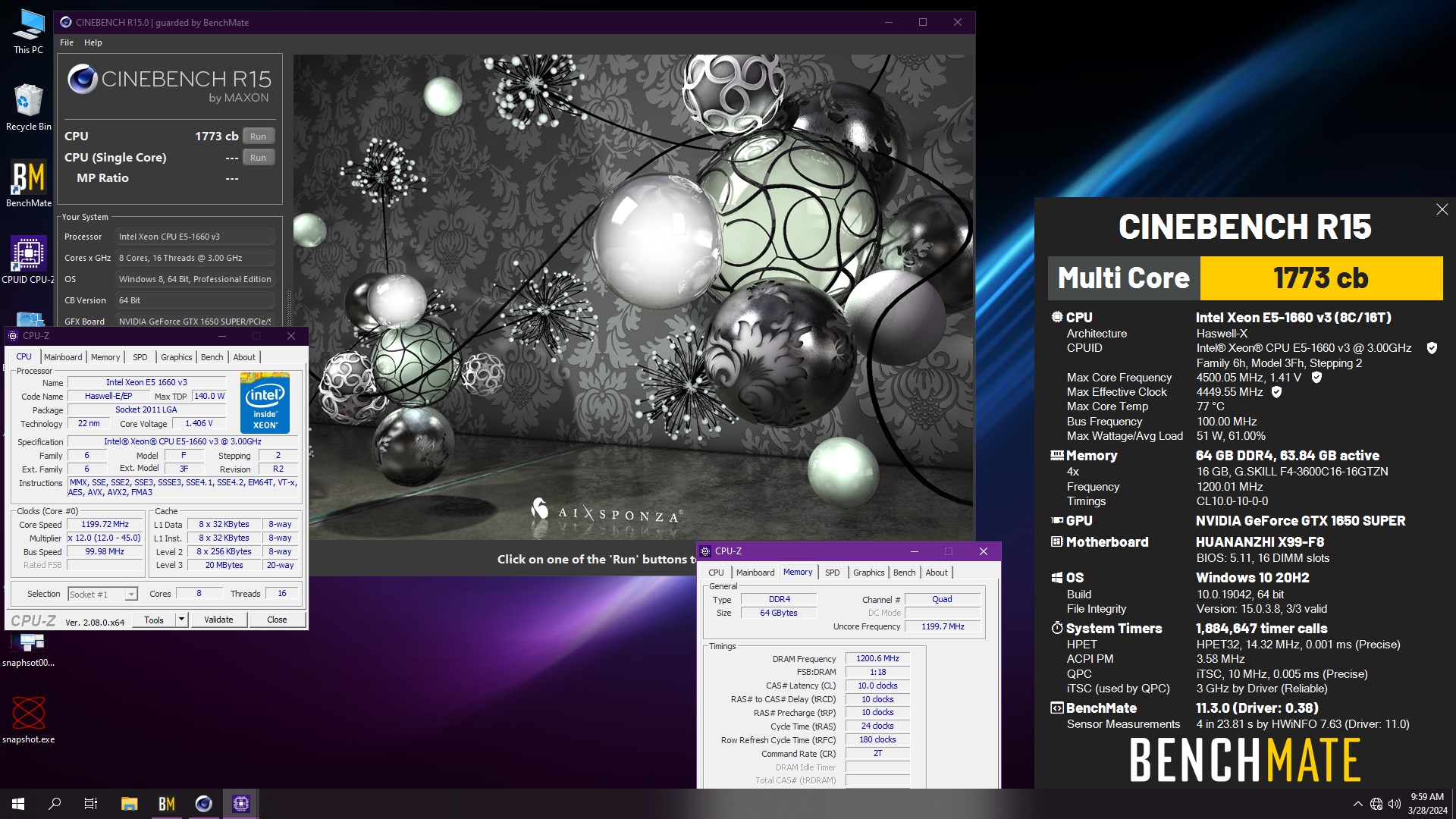The image size is (1456, 819).
Task: Click DRAM Frequency value 1200.6 MHz
Action: (877, 659)
